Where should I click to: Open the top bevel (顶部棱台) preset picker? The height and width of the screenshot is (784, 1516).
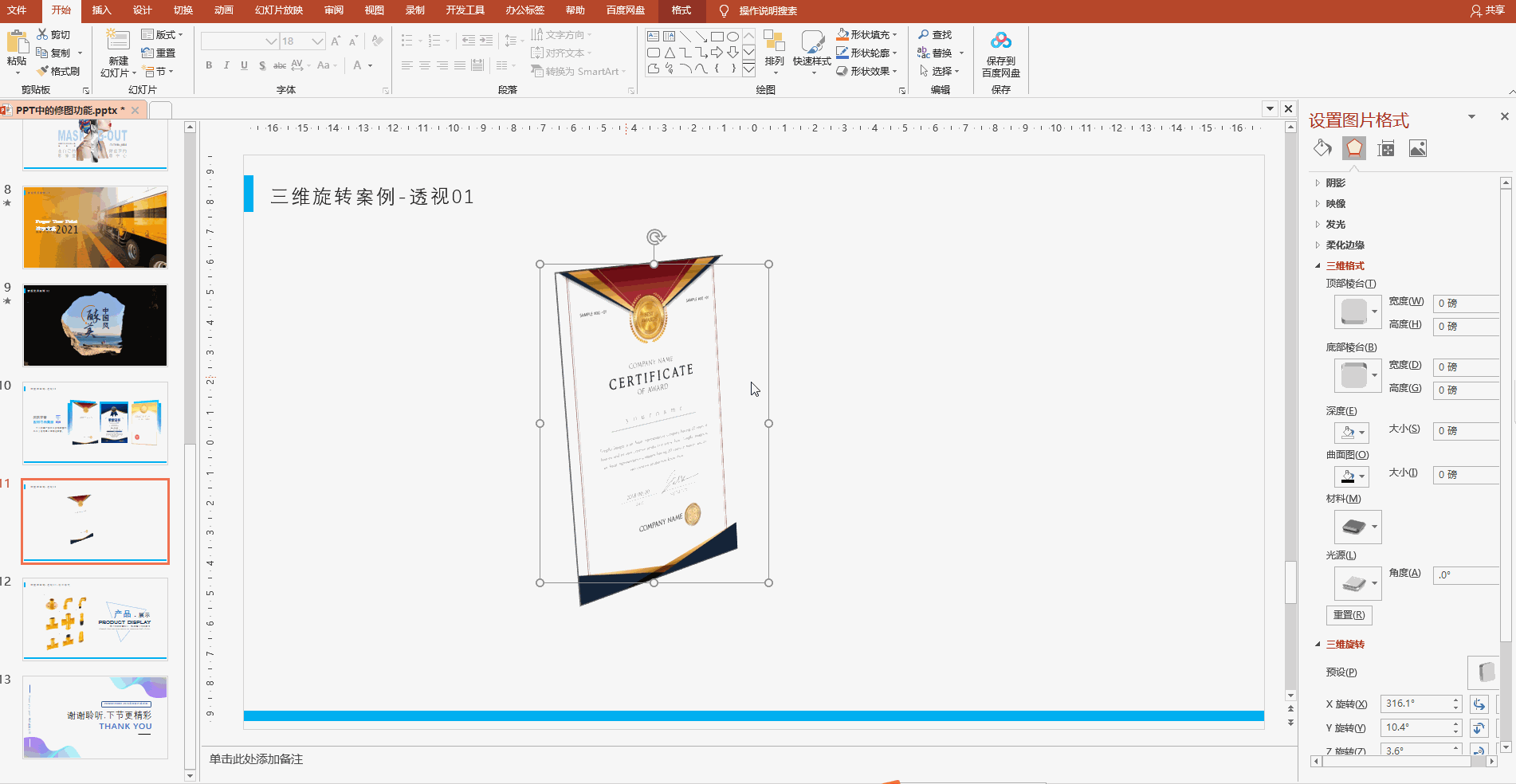1358,312
